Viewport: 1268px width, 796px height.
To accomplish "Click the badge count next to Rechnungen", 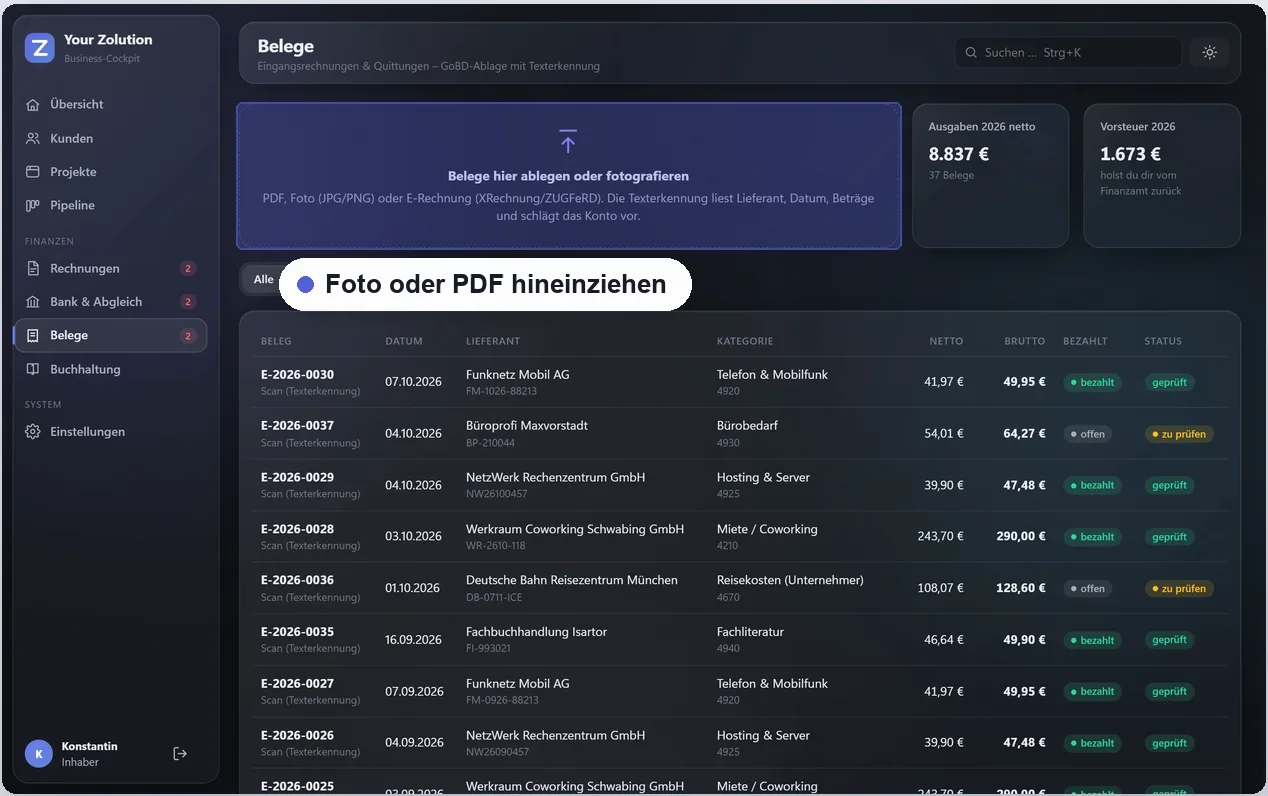I will point(188,269).
